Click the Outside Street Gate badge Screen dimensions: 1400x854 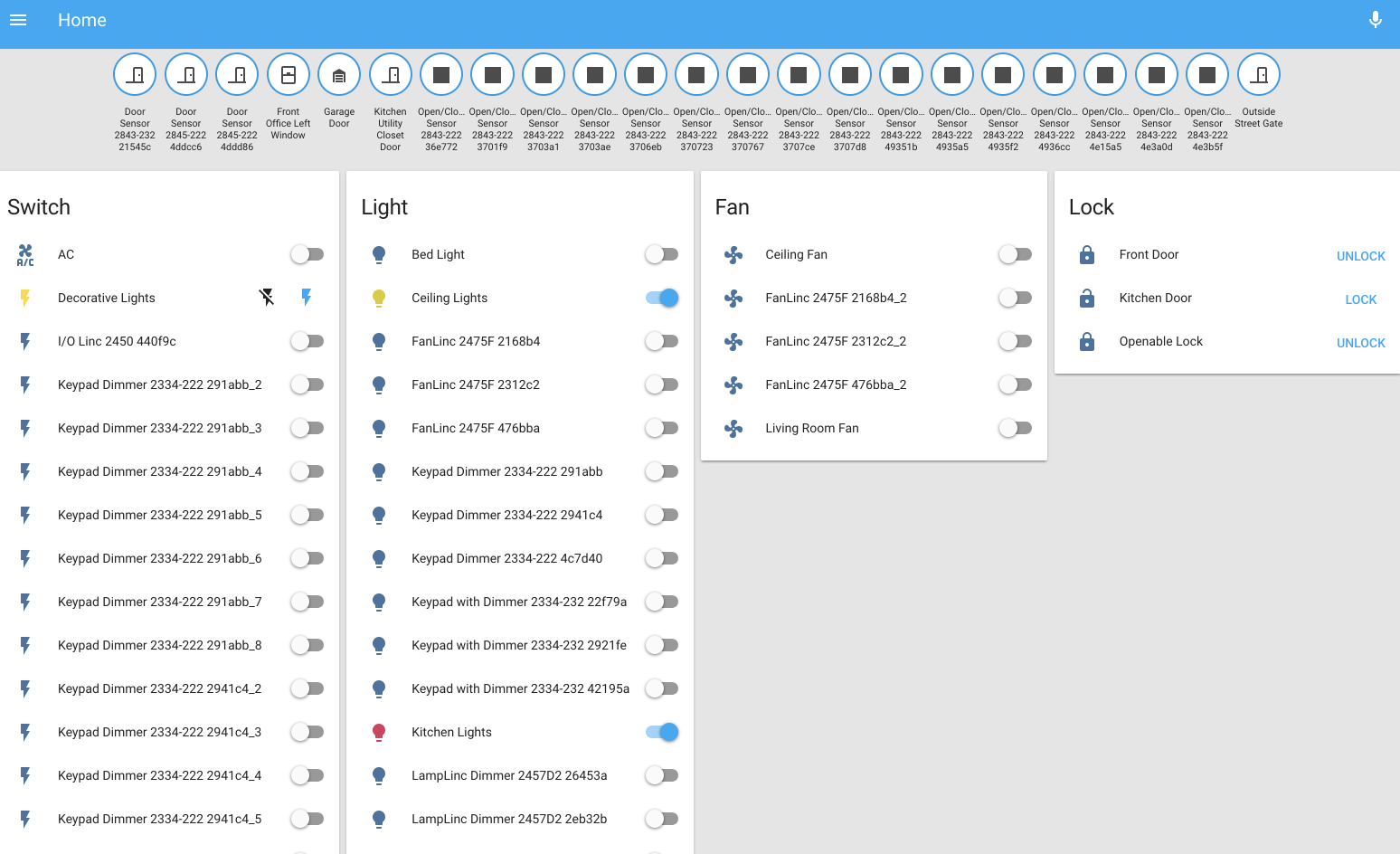pyautogui.click(x=1258, y=75)
